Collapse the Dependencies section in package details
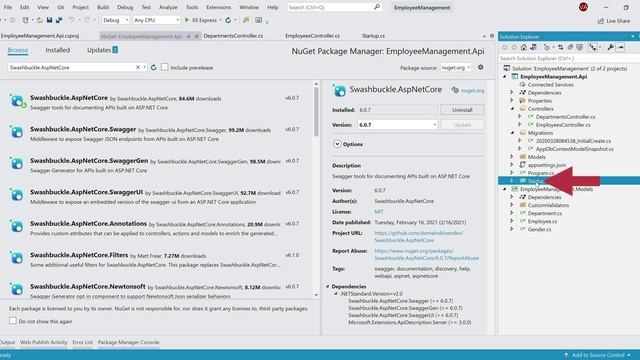This screenshot has height=360, width=640. click(327, 287)
